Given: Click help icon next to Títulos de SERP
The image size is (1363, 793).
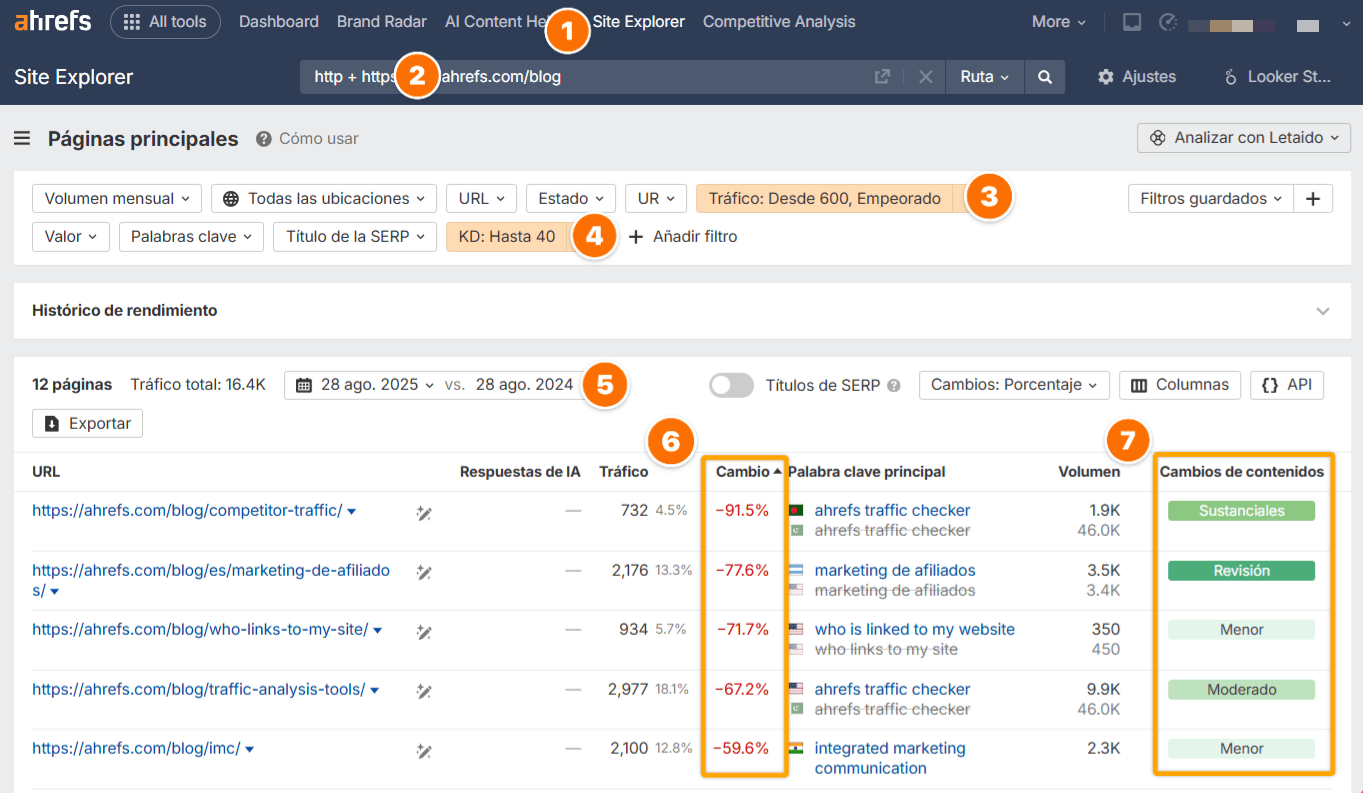Looking at the screenshot, I should click(x=894, y=385).
